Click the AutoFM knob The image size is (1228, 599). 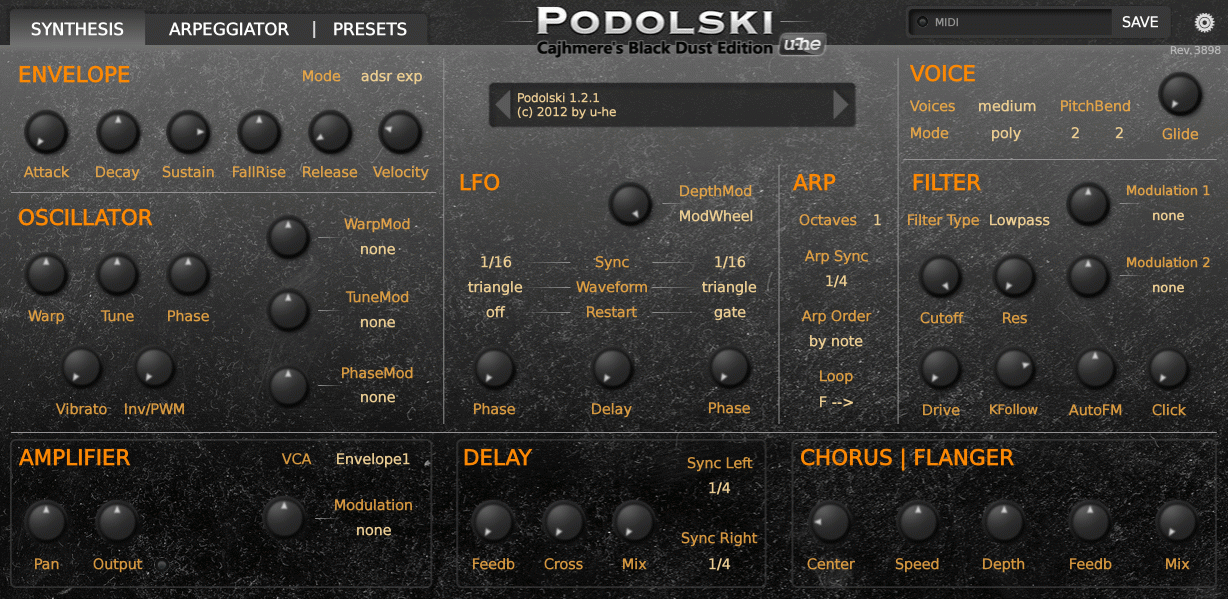click(1095, 368)
